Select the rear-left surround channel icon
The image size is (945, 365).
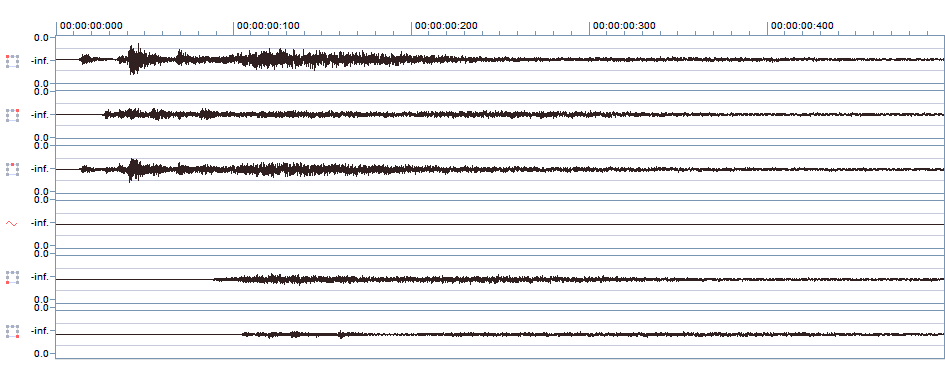(12, 277)
